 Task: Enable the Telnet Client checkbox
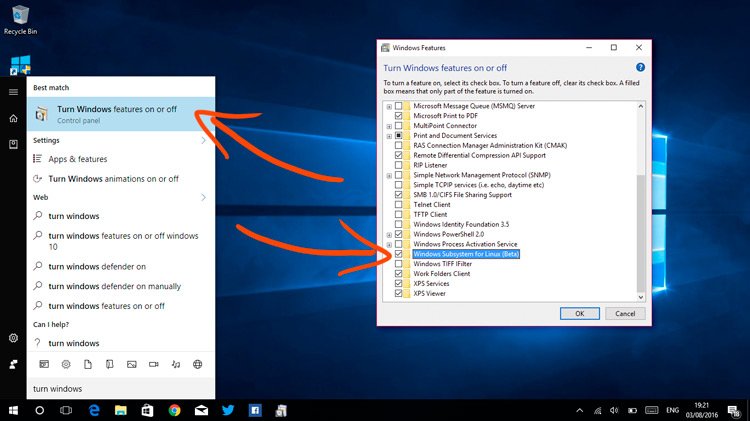[399, 204]
